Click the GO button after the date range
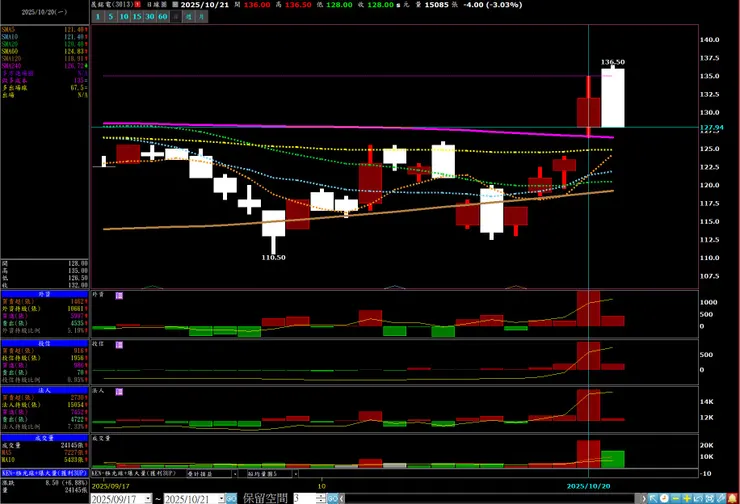 [x=231, y=498]
